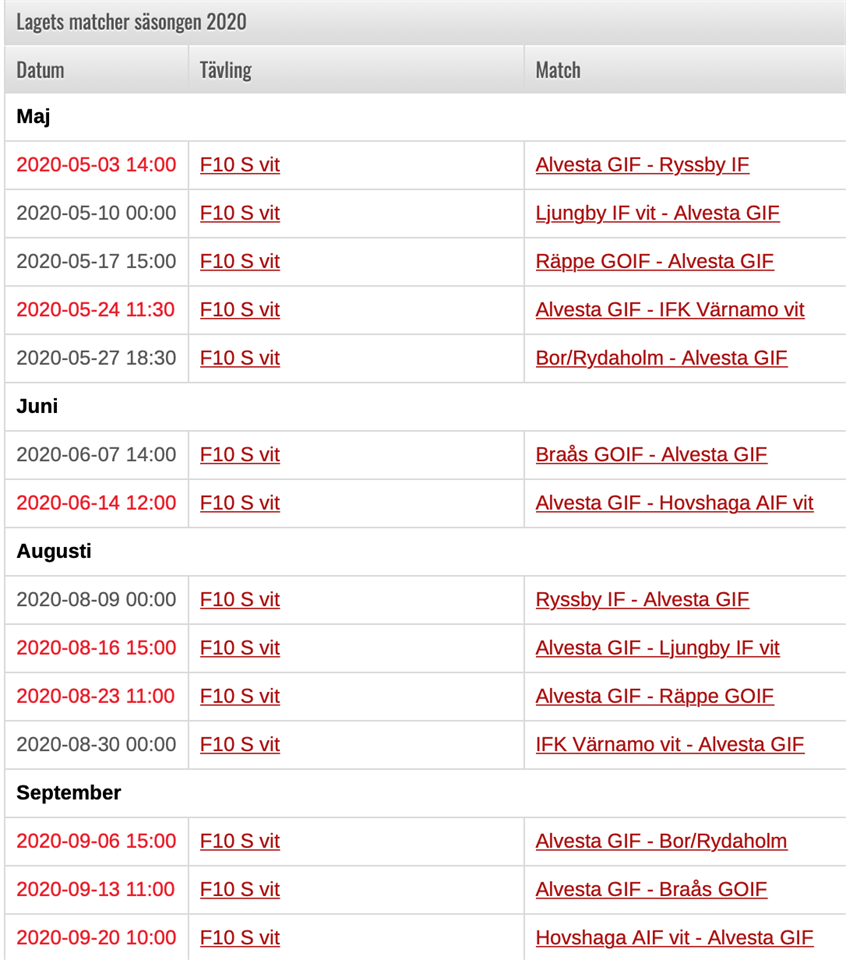This screenshot has width=846, height=960.
Task: Open F10 S vit competition for 2020-05-03
Action: [240, 165]
